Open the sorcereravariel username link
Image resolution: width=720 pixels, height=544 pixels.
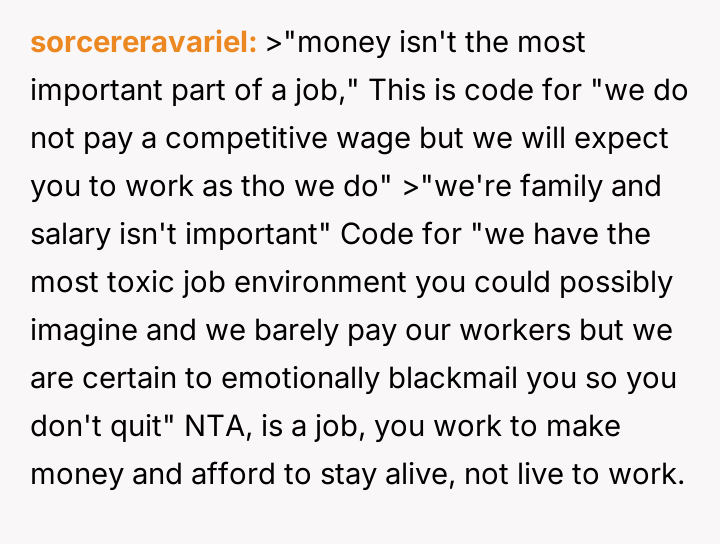[x=144, y=43]
